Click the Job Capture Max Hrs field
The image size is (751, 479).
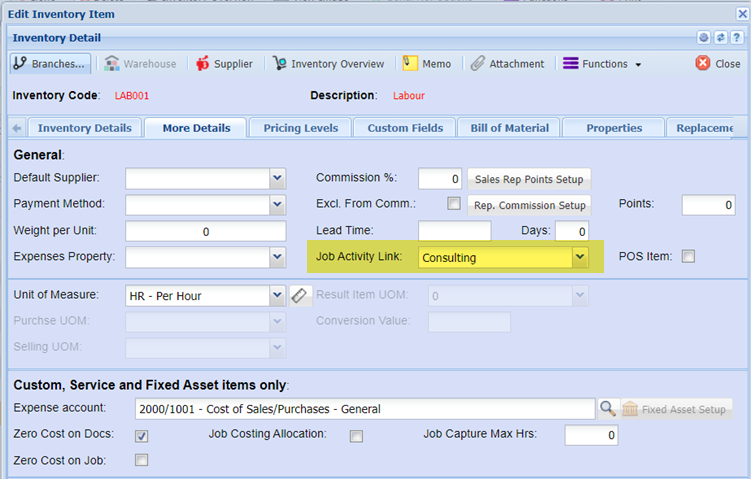(590, 435)
